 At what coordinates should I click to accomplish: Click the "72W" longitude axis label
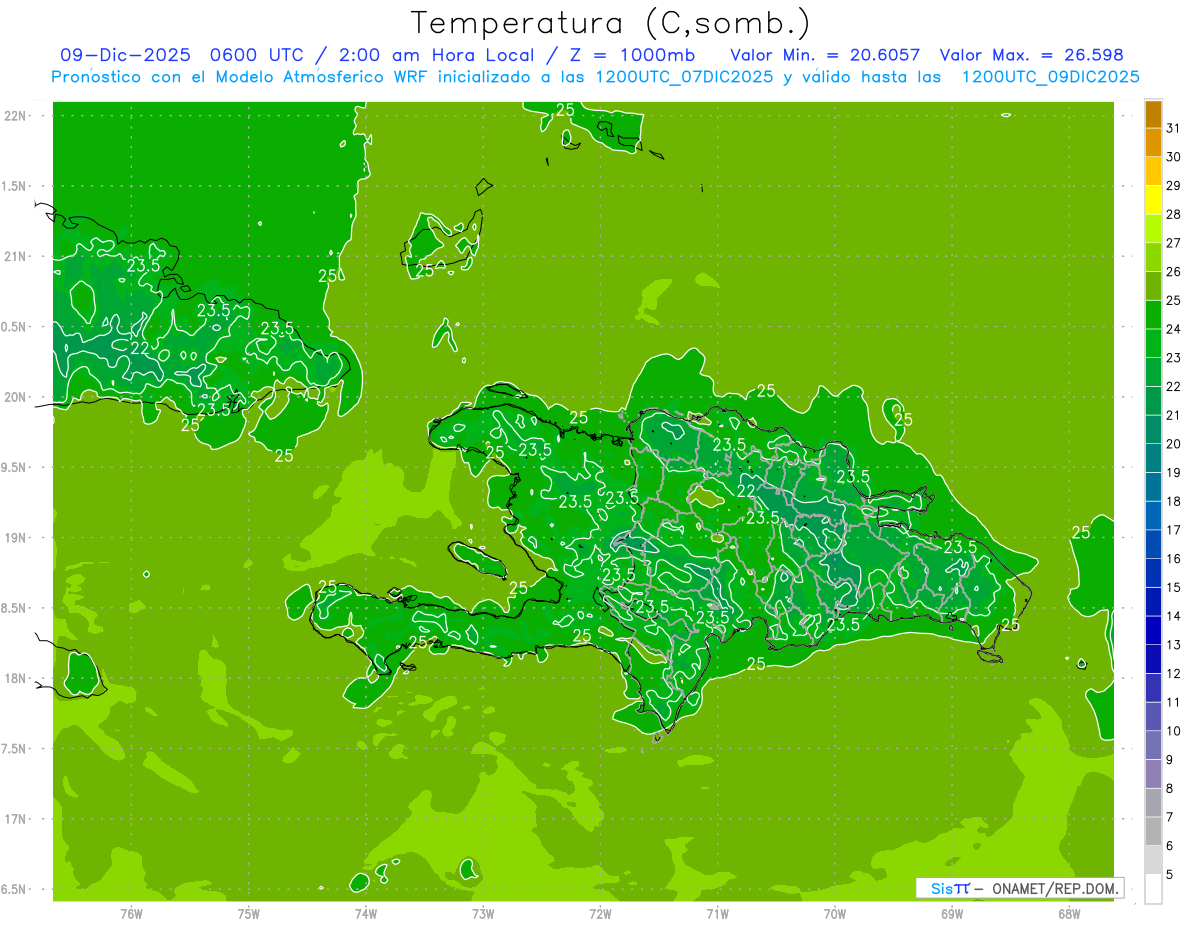pos(600,913)
